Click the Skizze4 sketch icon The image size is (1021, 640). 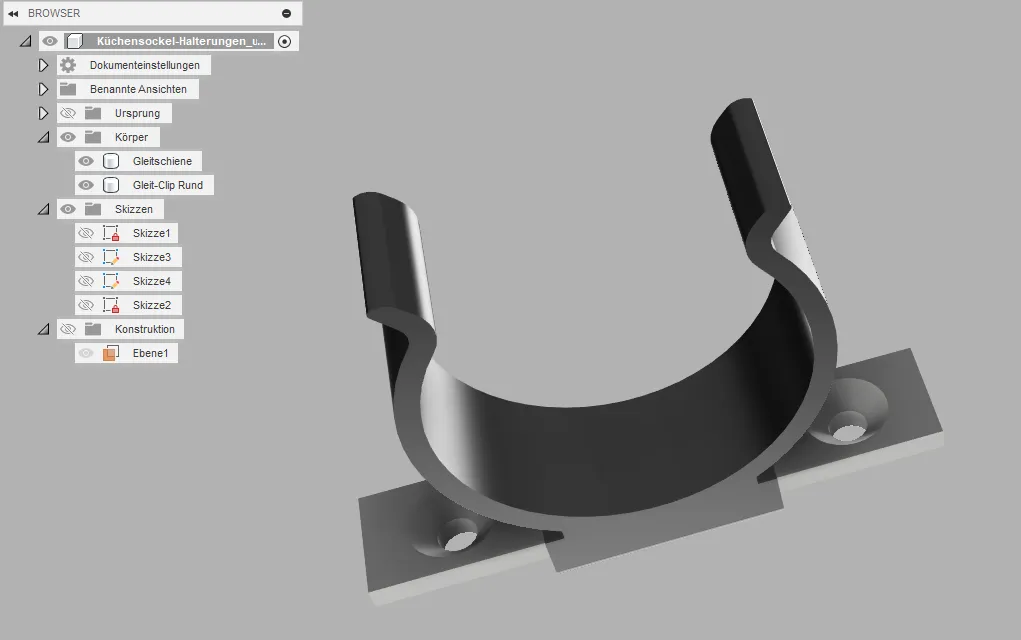pos(111,281)
